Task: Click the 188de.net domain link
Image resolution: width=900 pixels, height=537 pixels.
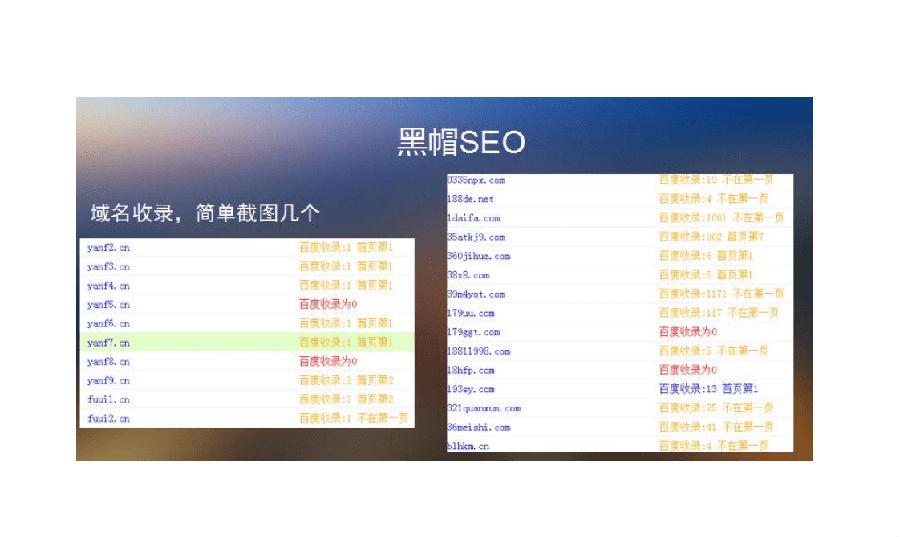Action: pos(470,199)
